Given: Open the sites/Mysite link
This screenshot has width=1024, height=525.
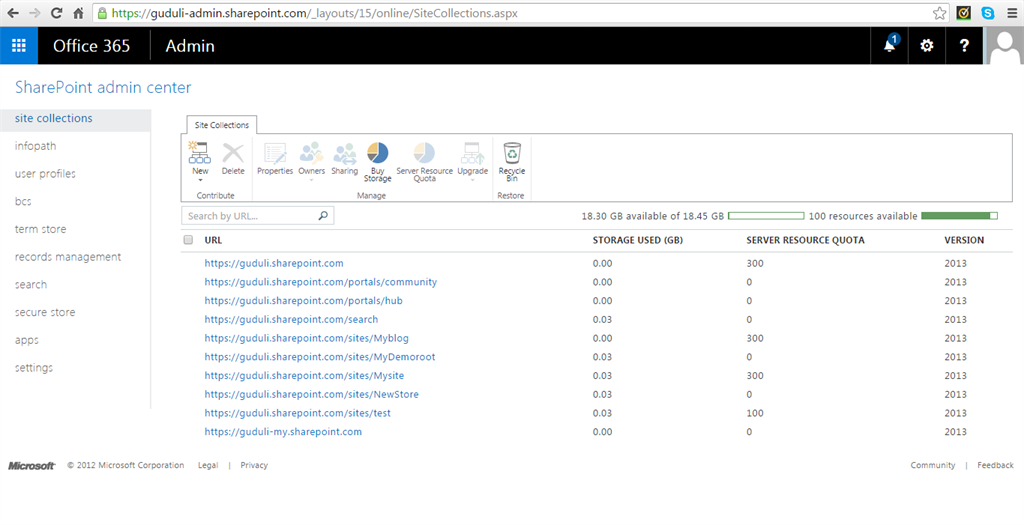Looking at the screenshot, I should click(304, 375).
